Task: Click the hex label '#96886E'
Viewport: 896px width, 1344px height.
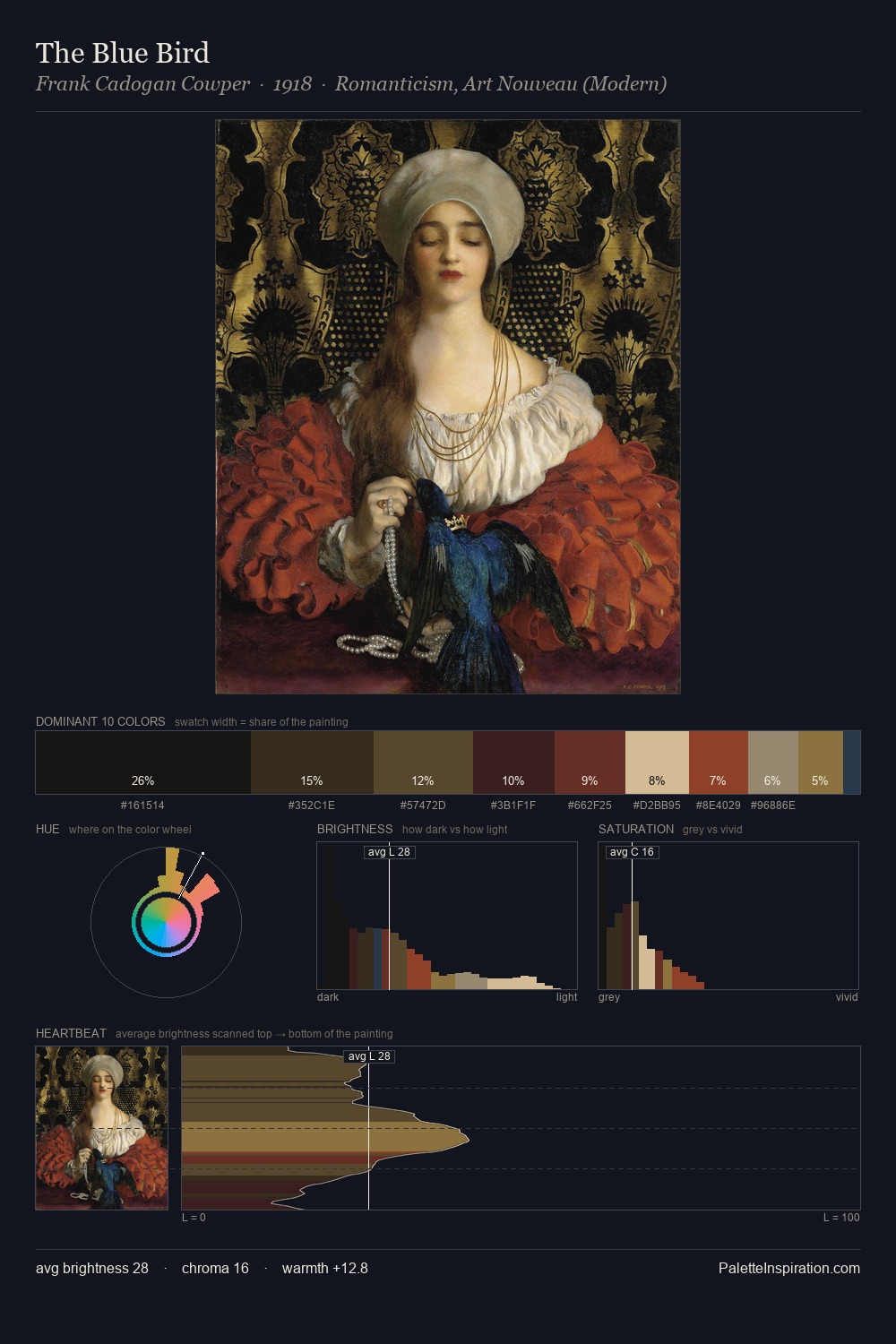Action: tap(773, 805)
